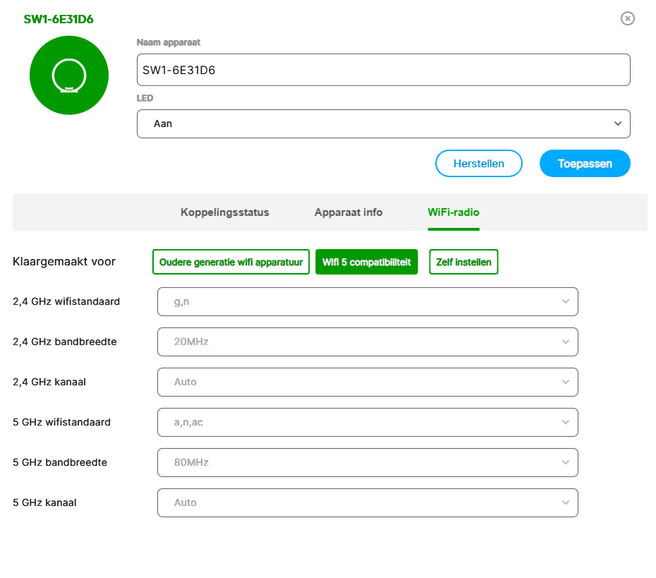This screenshot has width=656, height=578.
Task: Expand 5 GHz wifistandaard dropdown
Action: 367,422
